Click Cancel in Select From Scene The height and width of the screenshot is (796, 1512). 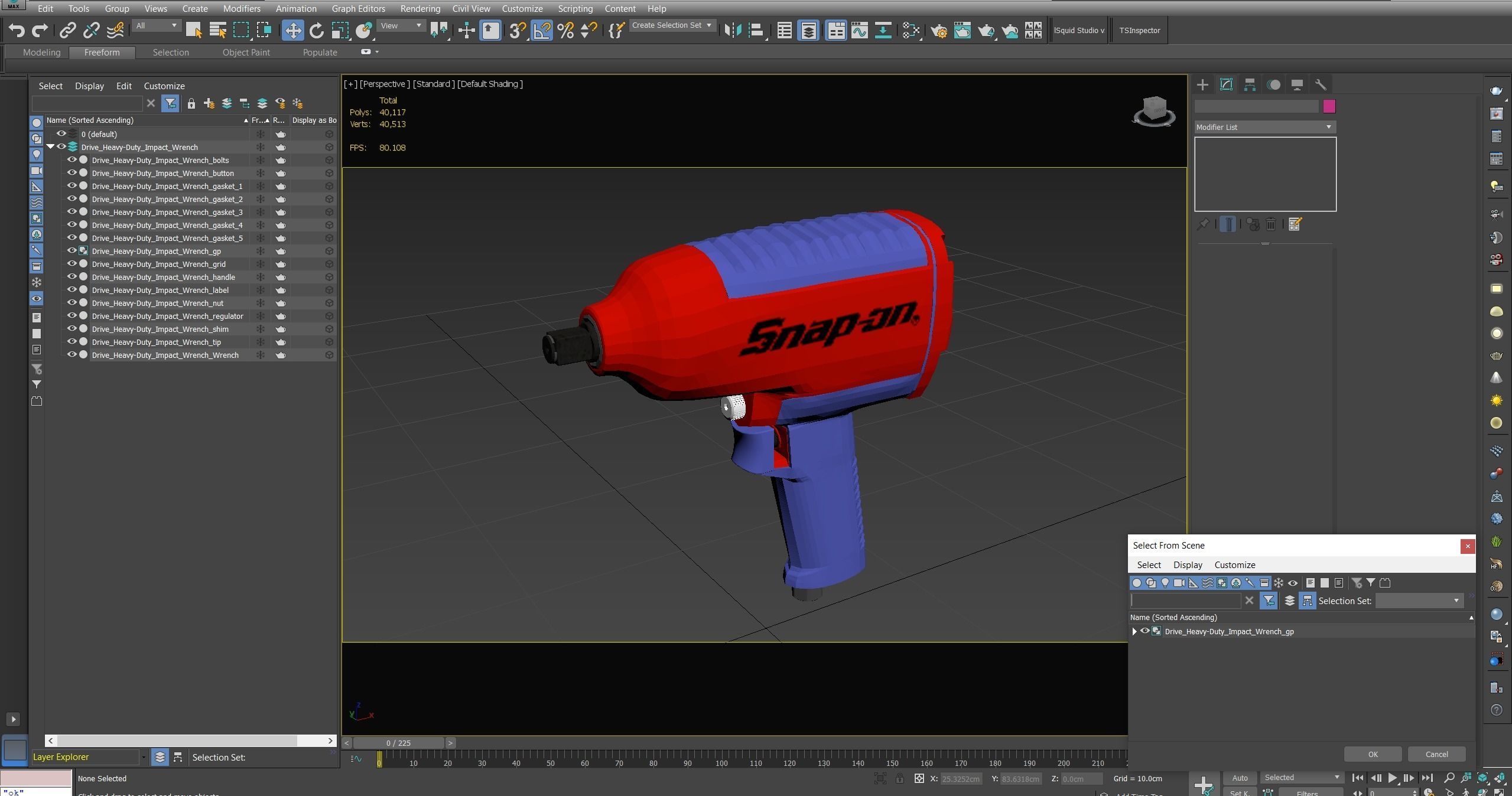[1436, 754]
